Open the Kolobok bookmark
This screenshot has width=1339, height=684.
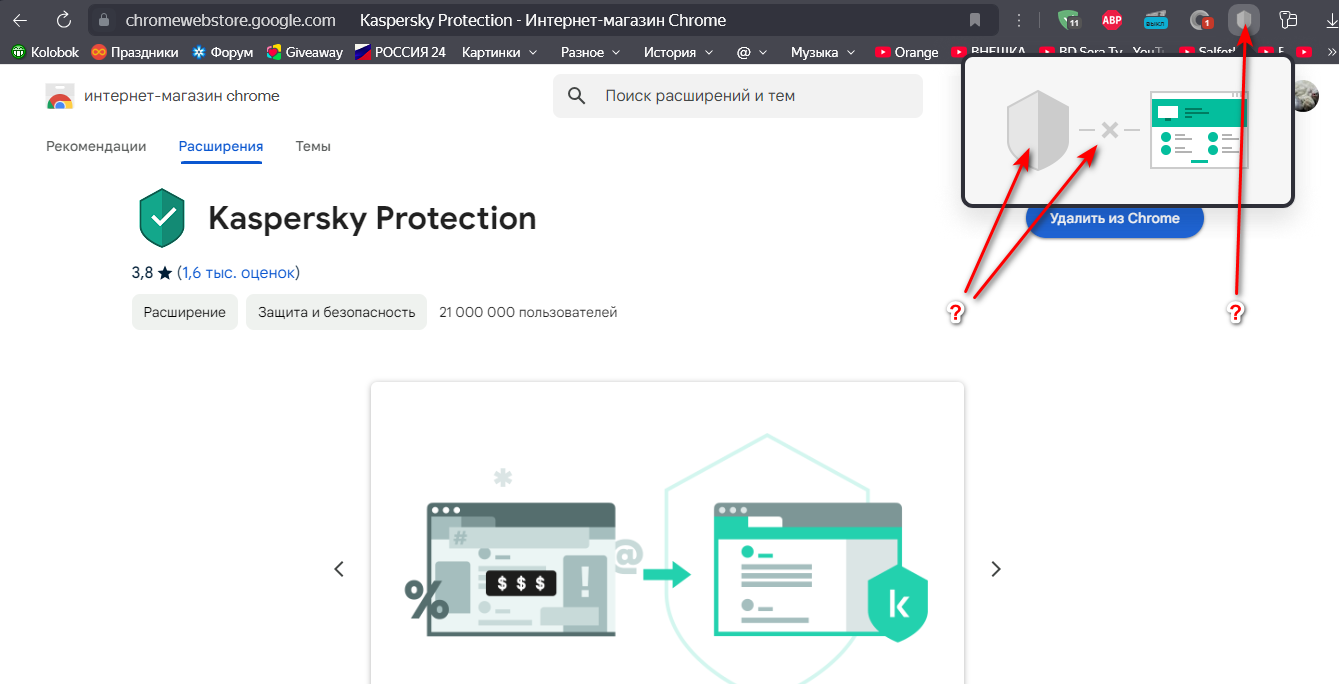coord(45,52)
